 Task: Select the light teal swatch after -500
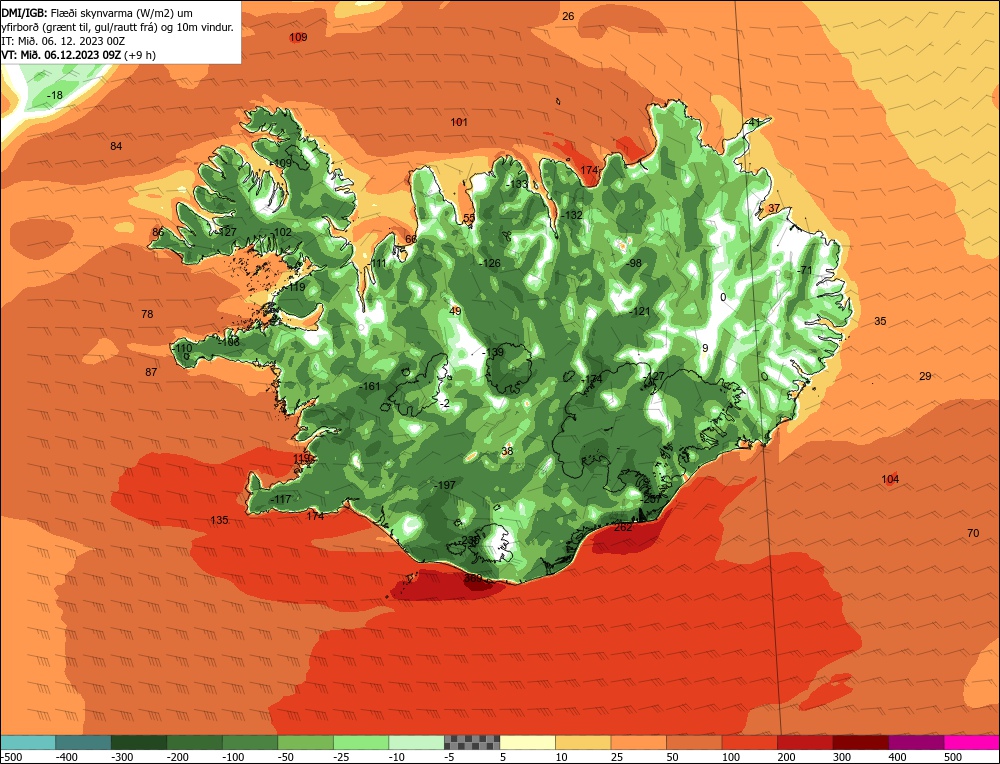tap(28, 742)
